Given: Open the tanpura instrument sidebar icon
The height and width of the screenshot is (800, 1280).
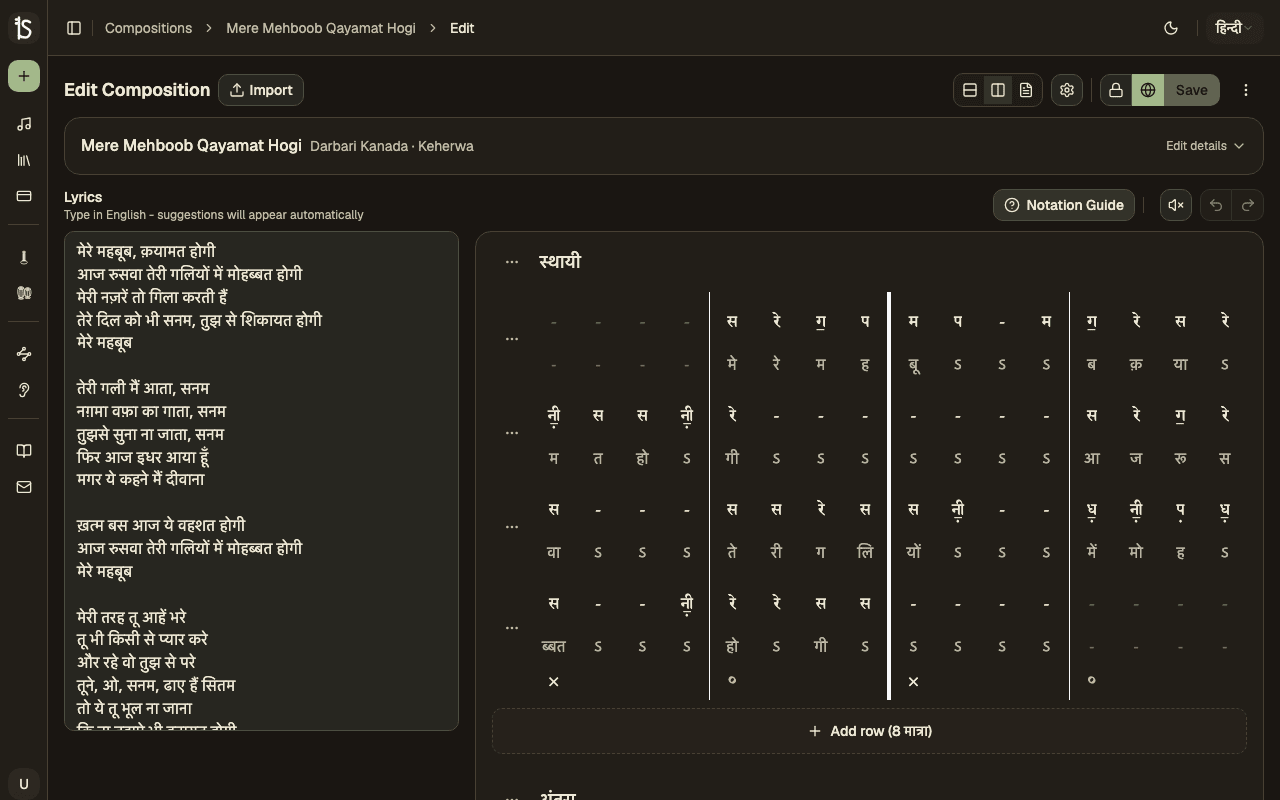Looking at the screenshot, I should pos(24,257).
